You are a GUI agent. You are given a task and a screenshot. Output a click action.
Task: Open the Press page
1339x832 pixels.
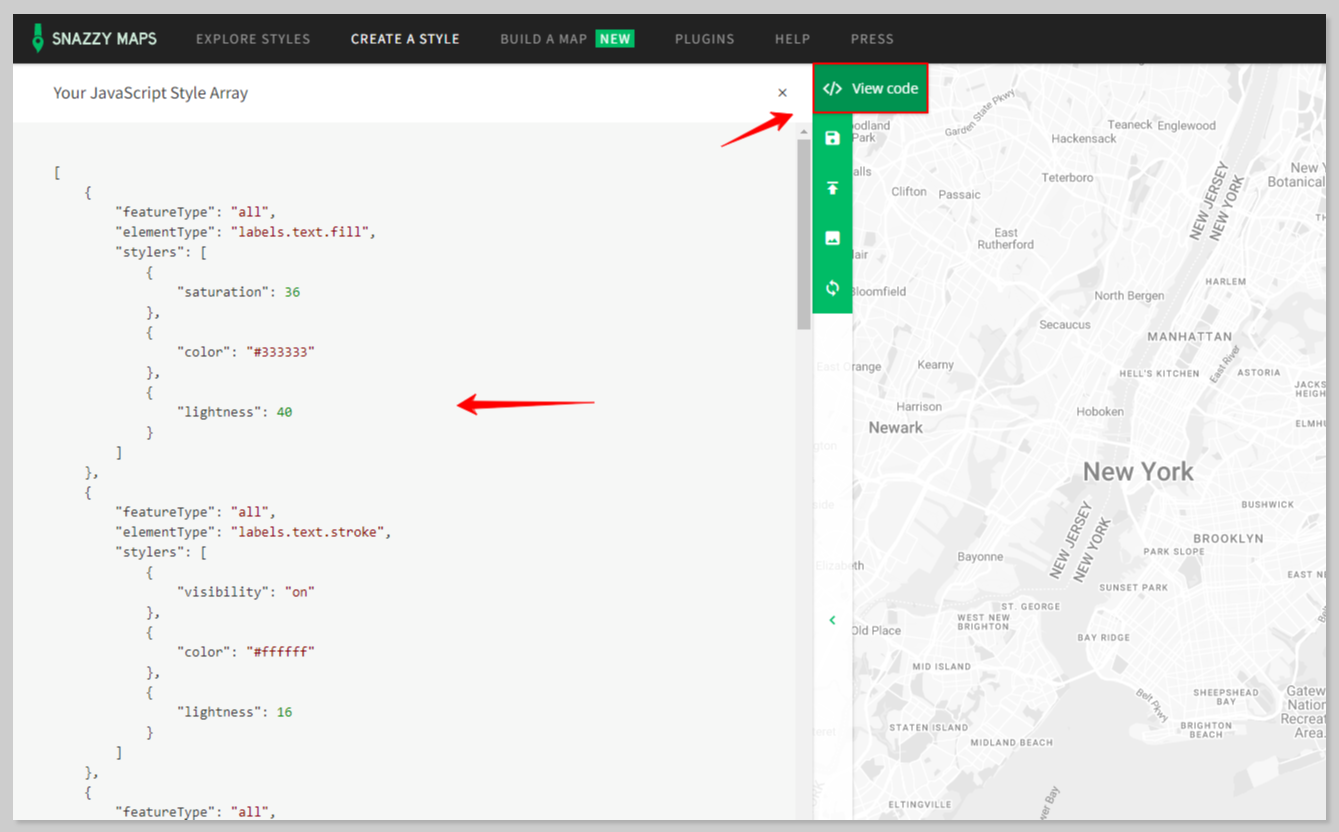click(x=872, y=39)
